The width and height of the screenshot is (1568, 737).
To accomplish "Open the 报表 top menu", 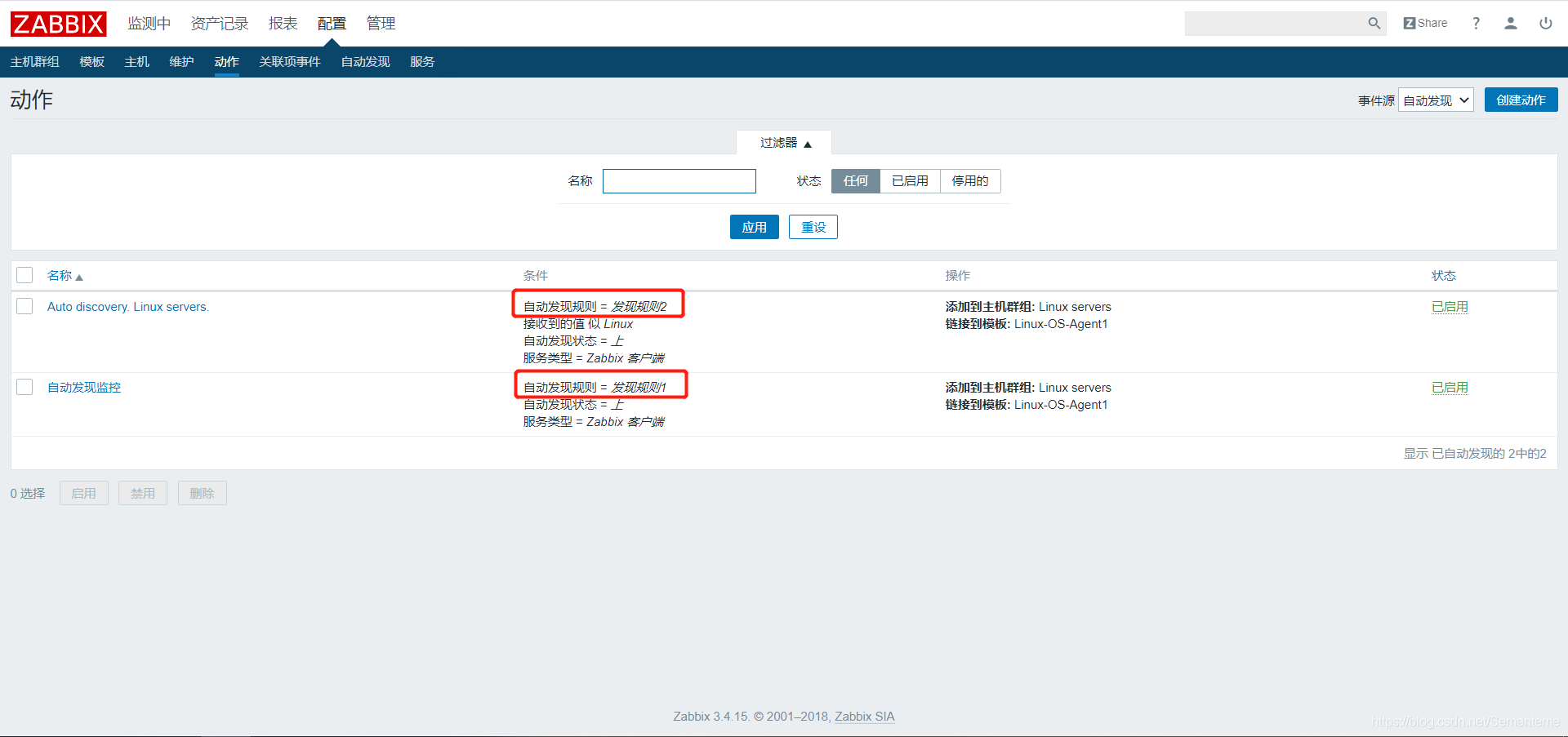I will point(283,24).
